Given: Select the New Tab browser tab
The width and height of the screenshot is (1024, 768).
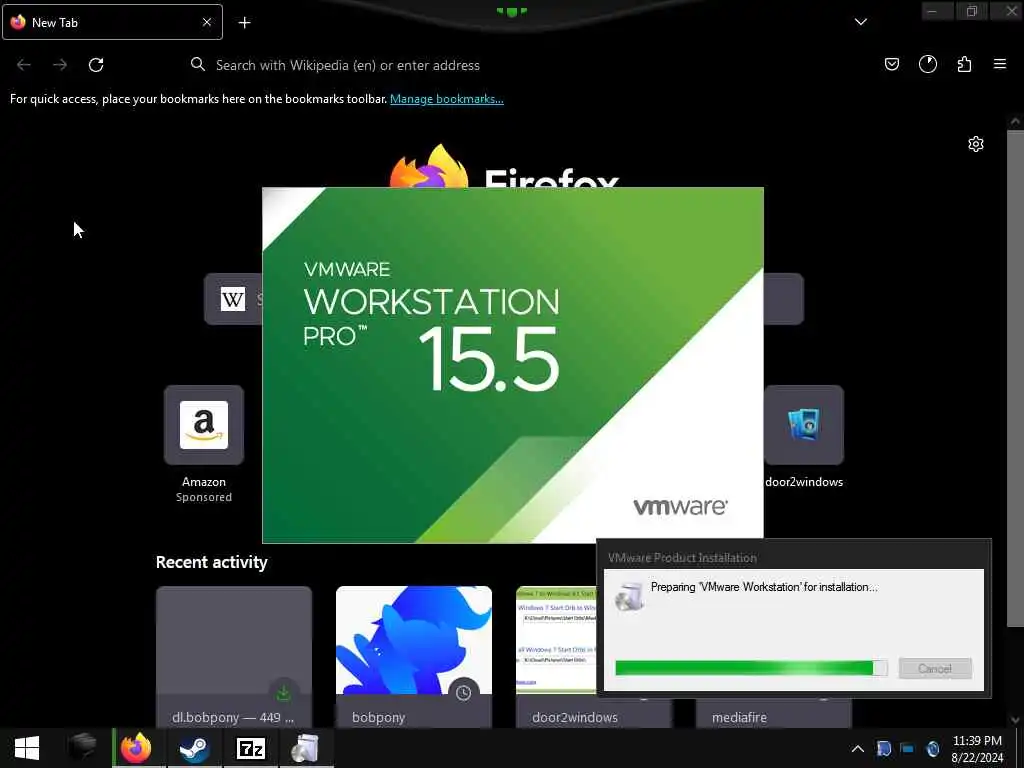Looking at the screenshot, I should click(112, 22).
